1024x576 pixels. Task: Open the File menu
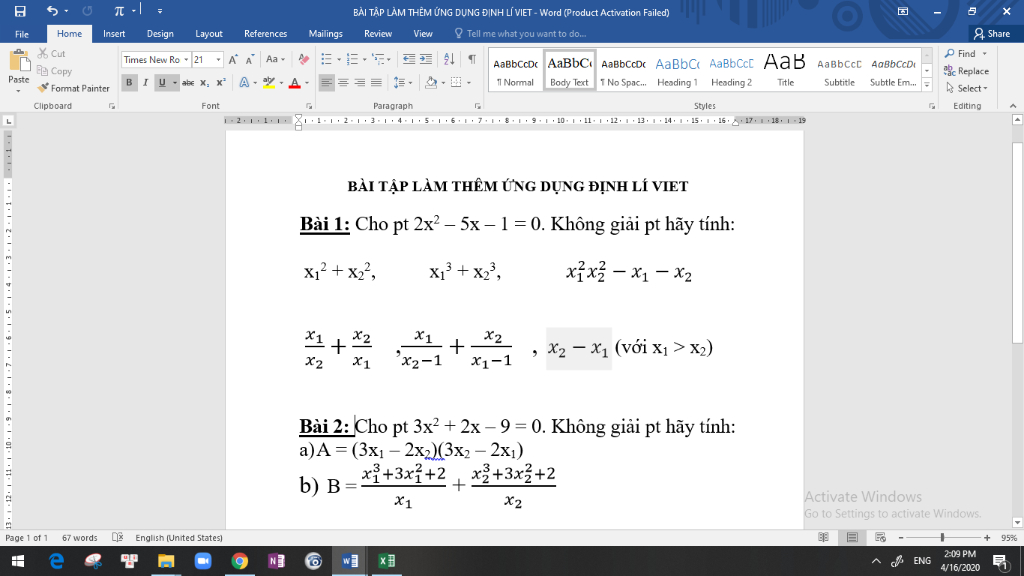pyautogui.click(x=22, y=34)
